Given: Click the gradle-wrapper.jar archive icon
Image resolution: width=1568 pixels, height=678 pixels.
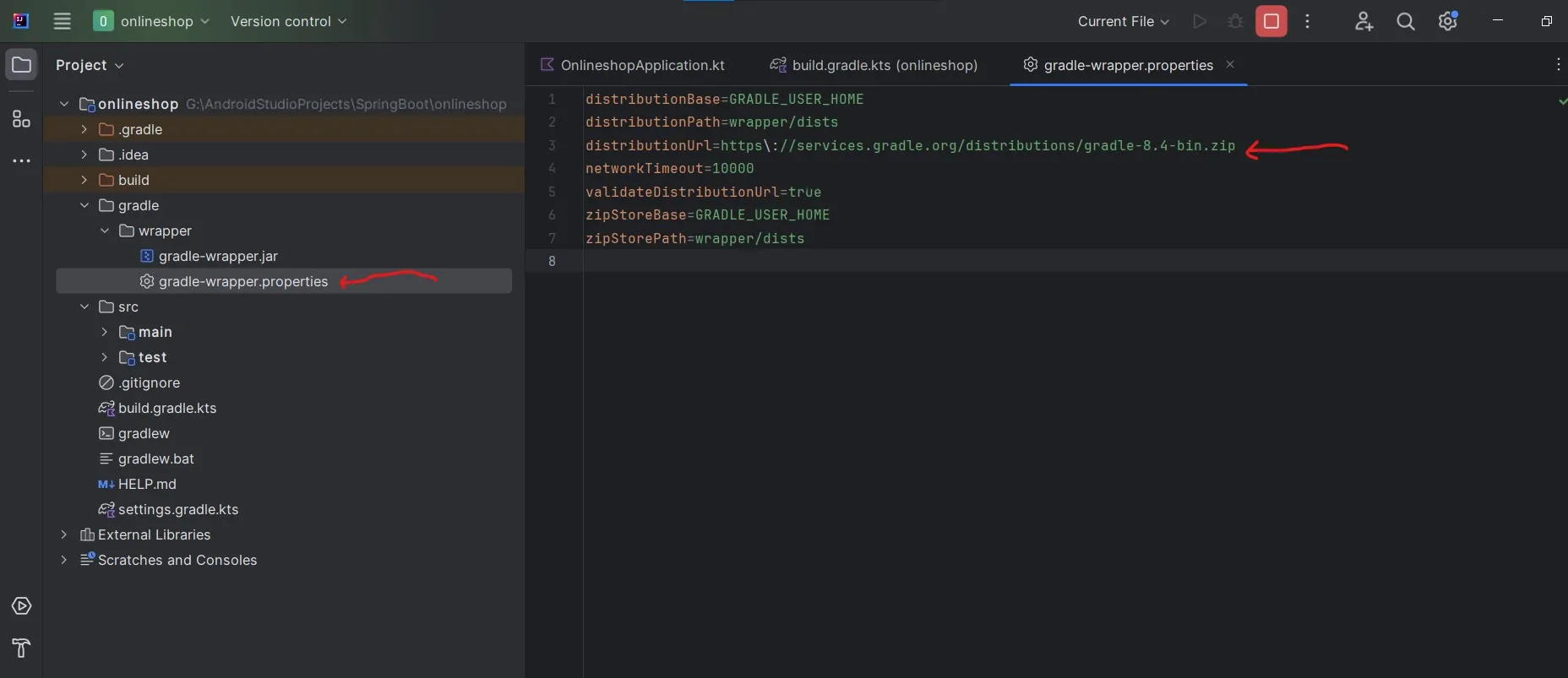Looking at the screenshot, I should point(146,256).
